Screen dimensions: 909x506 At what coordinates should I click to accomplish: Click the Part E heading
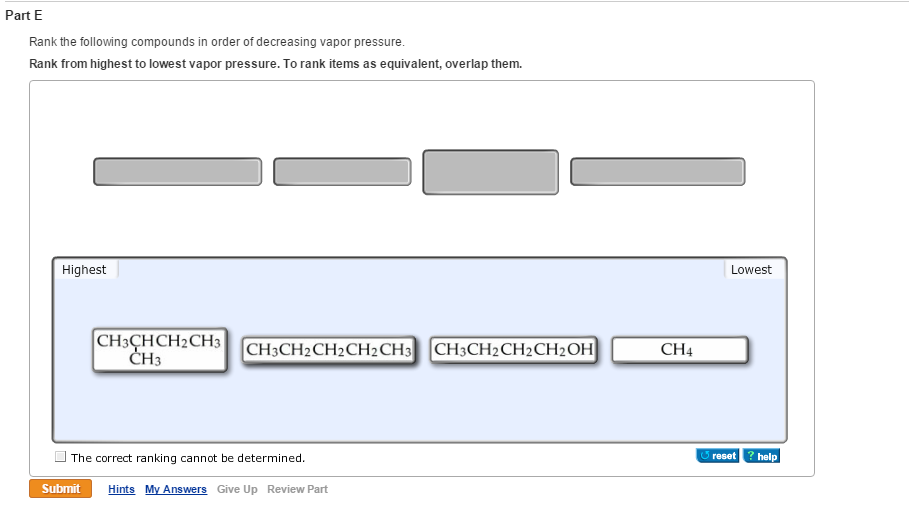point(24,16)
